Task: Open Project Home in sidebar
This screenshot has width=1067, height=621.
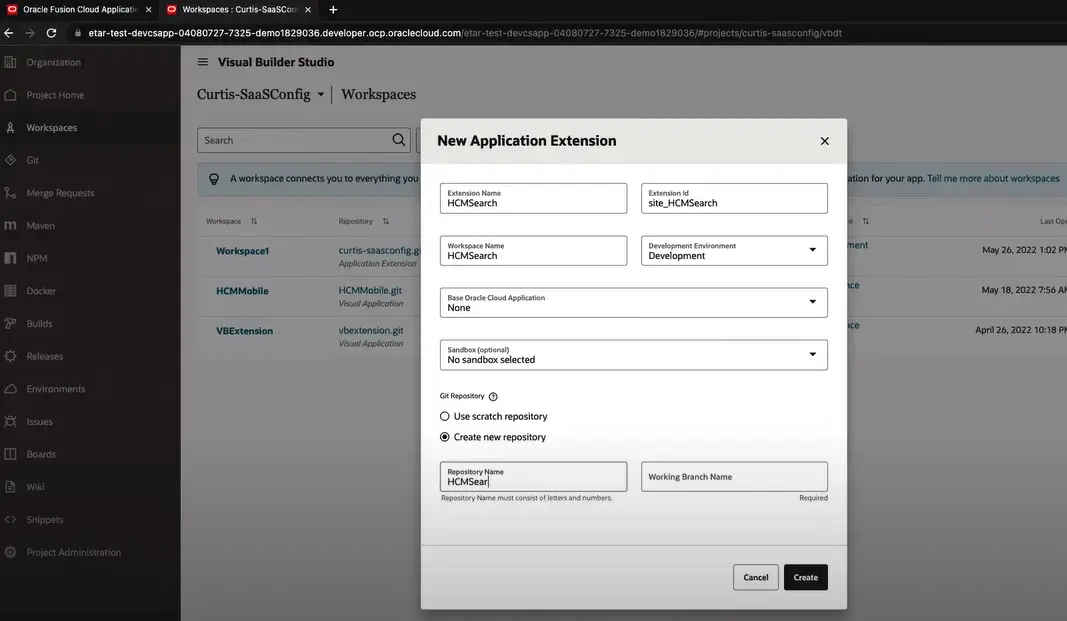Action: pos(55,95)
